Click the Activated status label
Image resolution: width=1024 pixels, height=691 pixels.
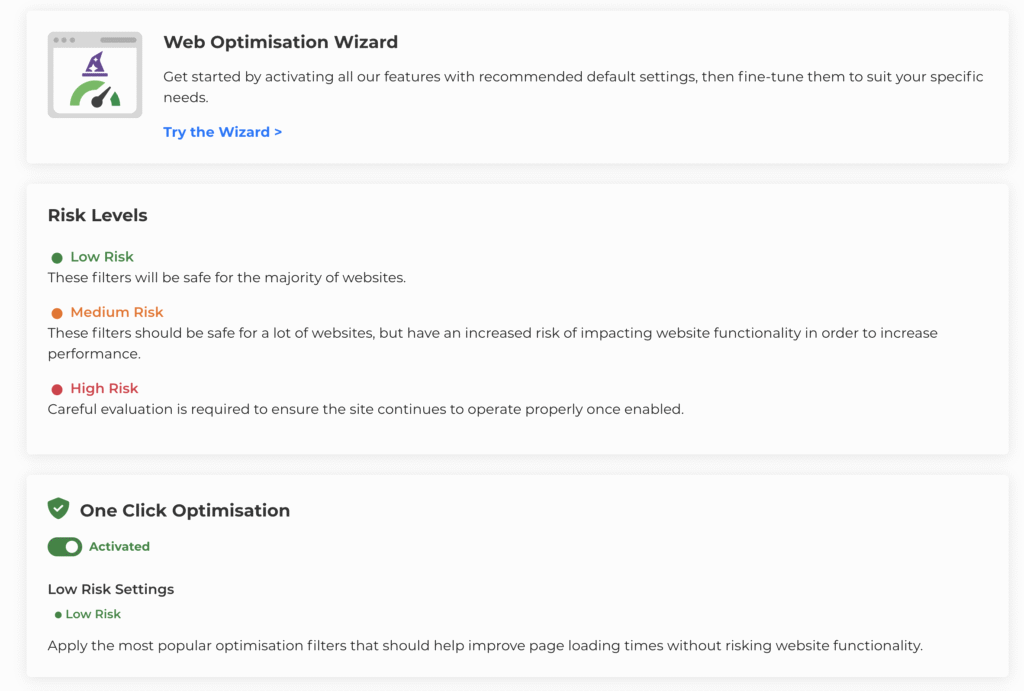tap(119, 547)
